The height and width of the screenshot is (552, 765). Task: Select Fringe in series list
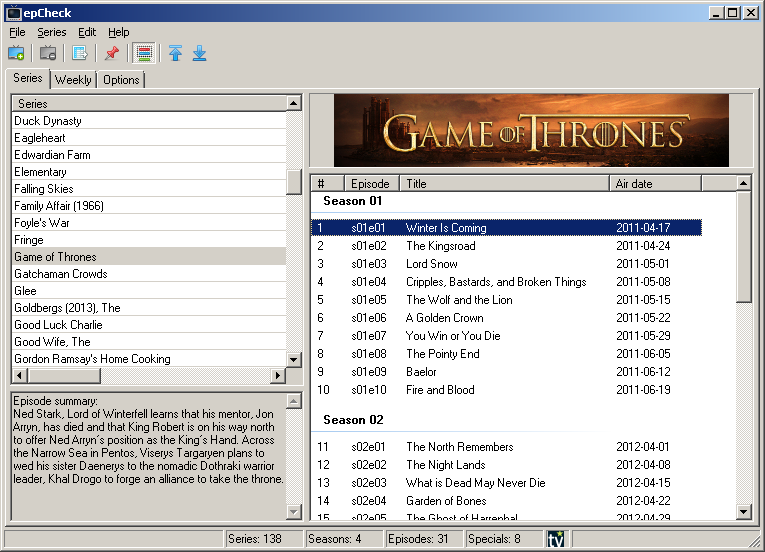[x=149, y=240]
